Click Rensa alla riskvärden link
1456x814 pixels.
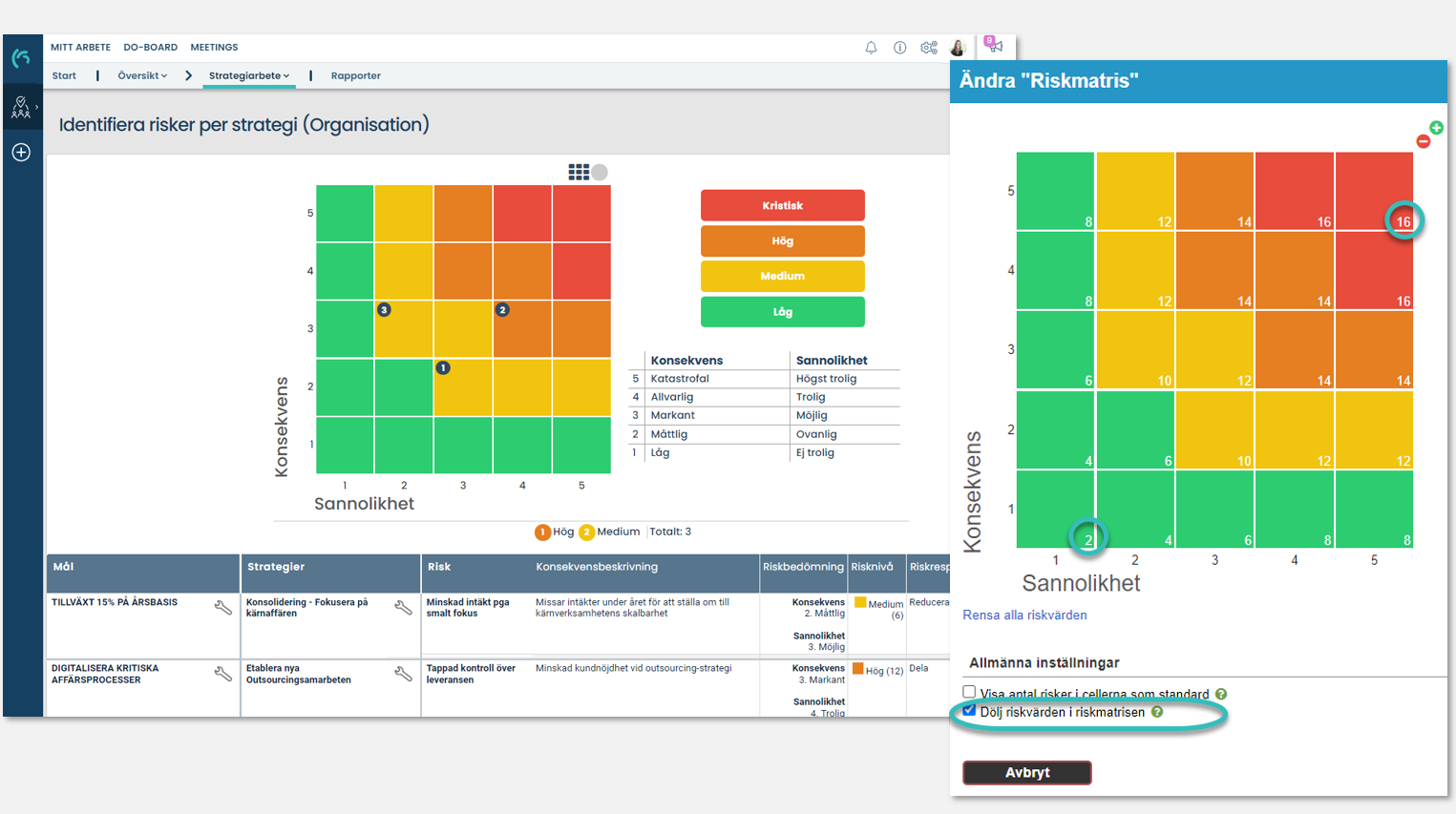click(x=1024, y=616)
